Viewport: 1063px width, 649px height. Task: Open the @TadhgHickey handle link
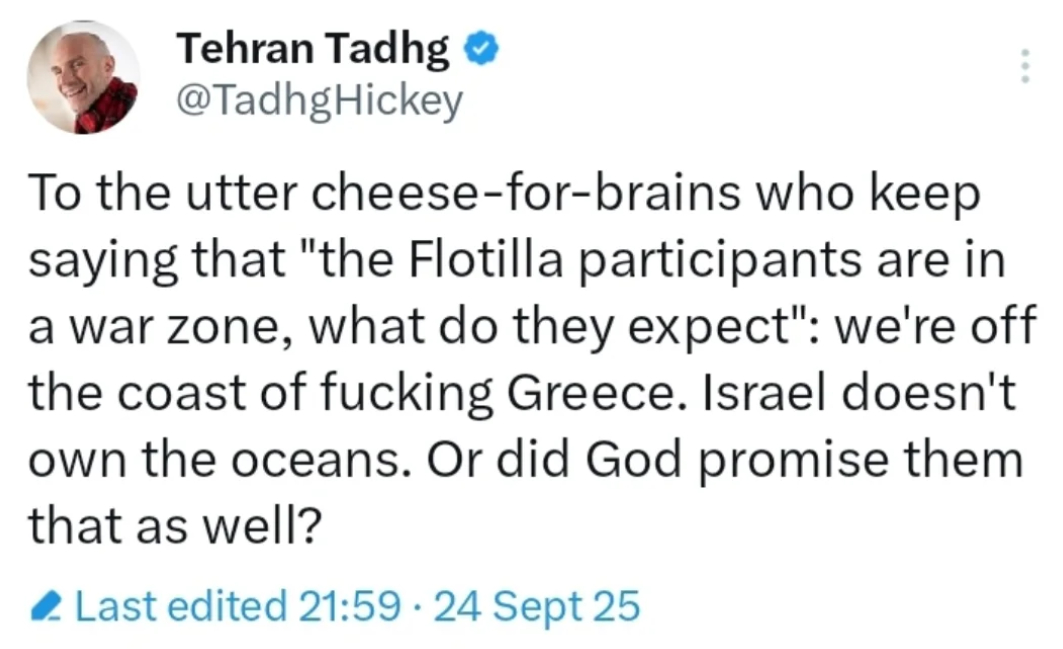click(320, 100)
